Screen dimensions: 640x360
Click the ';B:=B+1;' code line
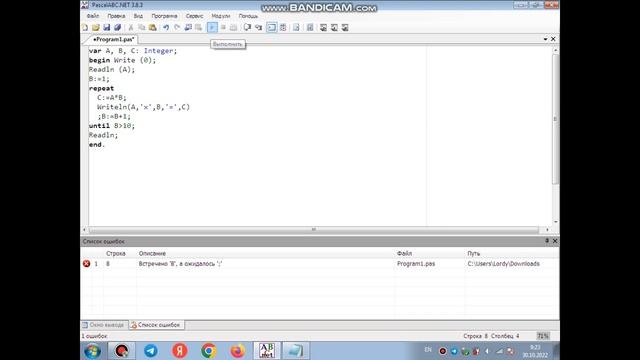click(x=114, y=116)
